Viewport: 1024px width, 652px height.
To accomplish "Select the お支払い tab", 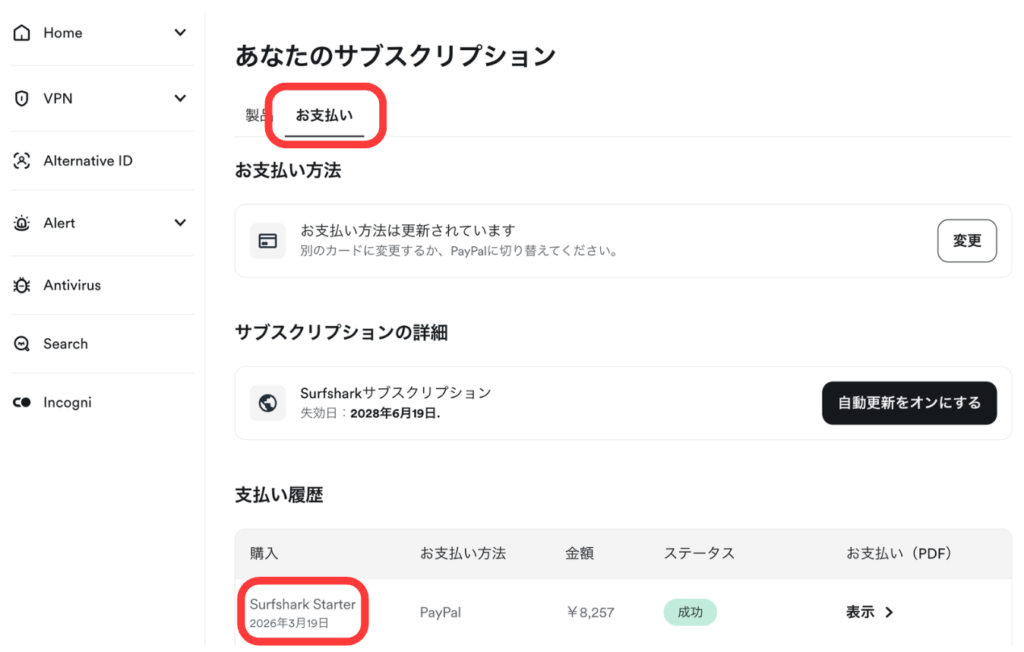I will click(x=323, y=116).
